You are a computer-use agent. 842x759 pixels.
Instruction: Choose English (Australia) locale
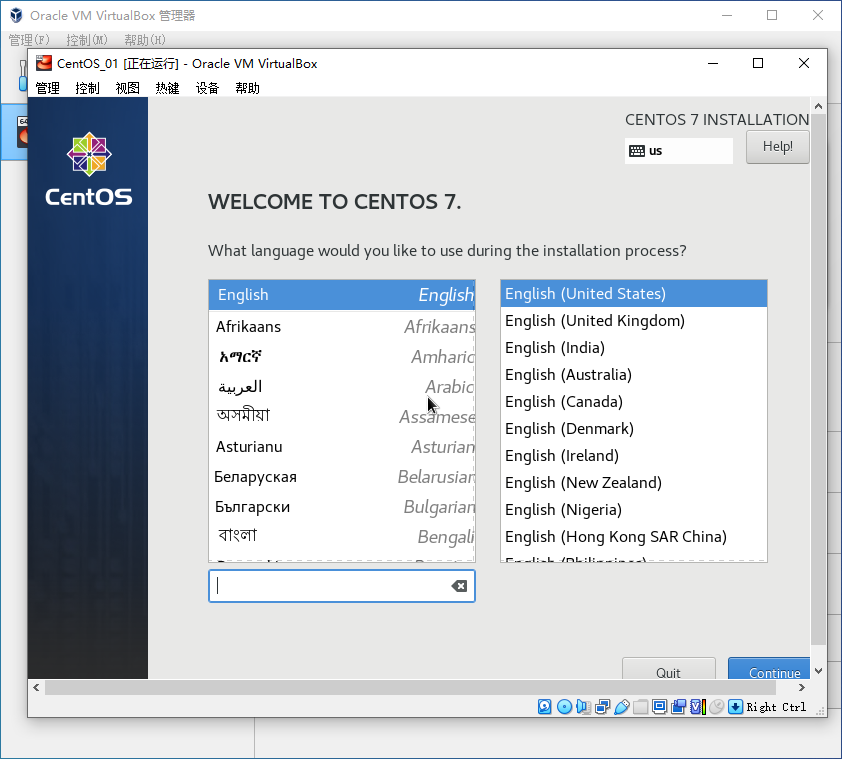[634, 374]
